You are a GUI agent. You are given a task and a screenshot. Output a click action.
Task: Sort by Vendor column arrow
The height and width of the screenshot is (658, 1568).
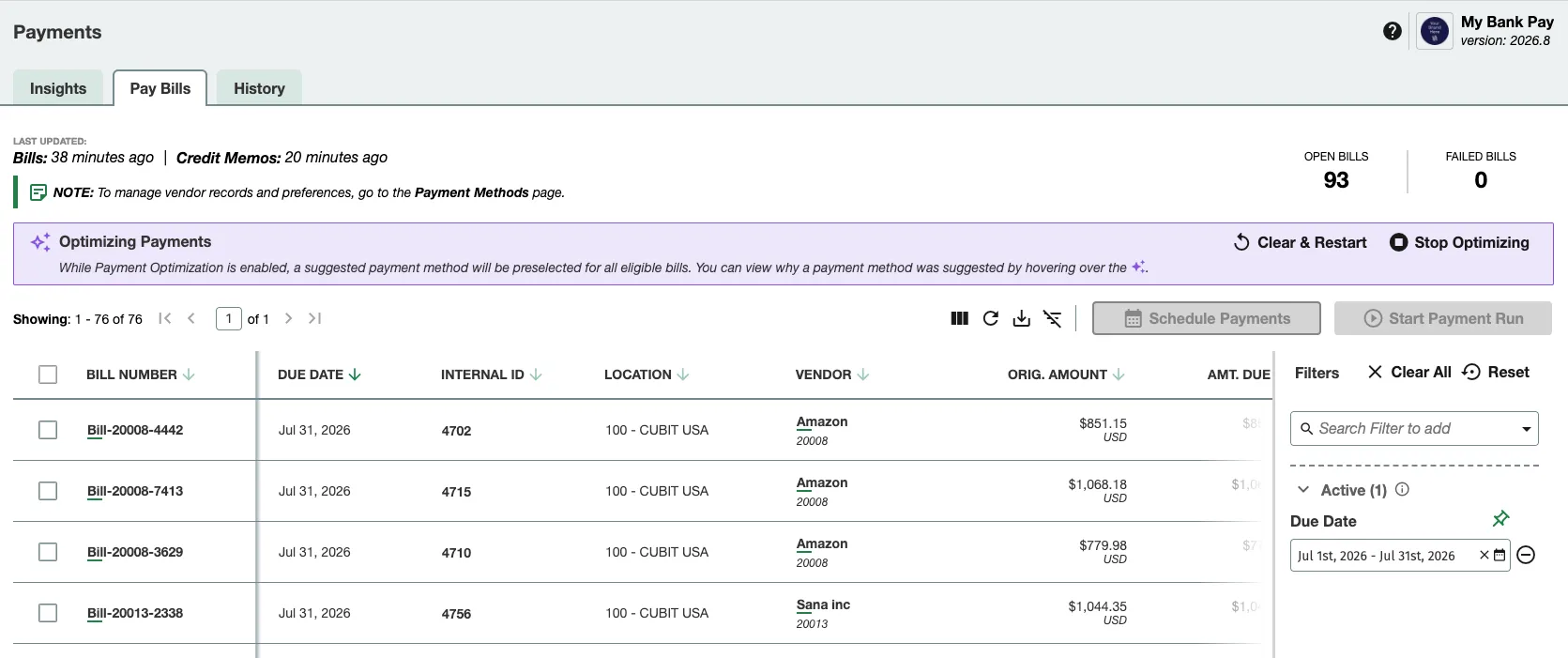click(x=863, y=375)
